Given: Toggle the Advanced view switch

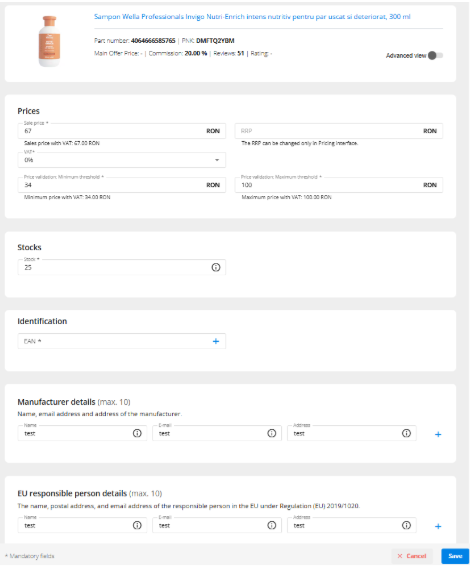Looking at the screenshot, I should point(435,55).
